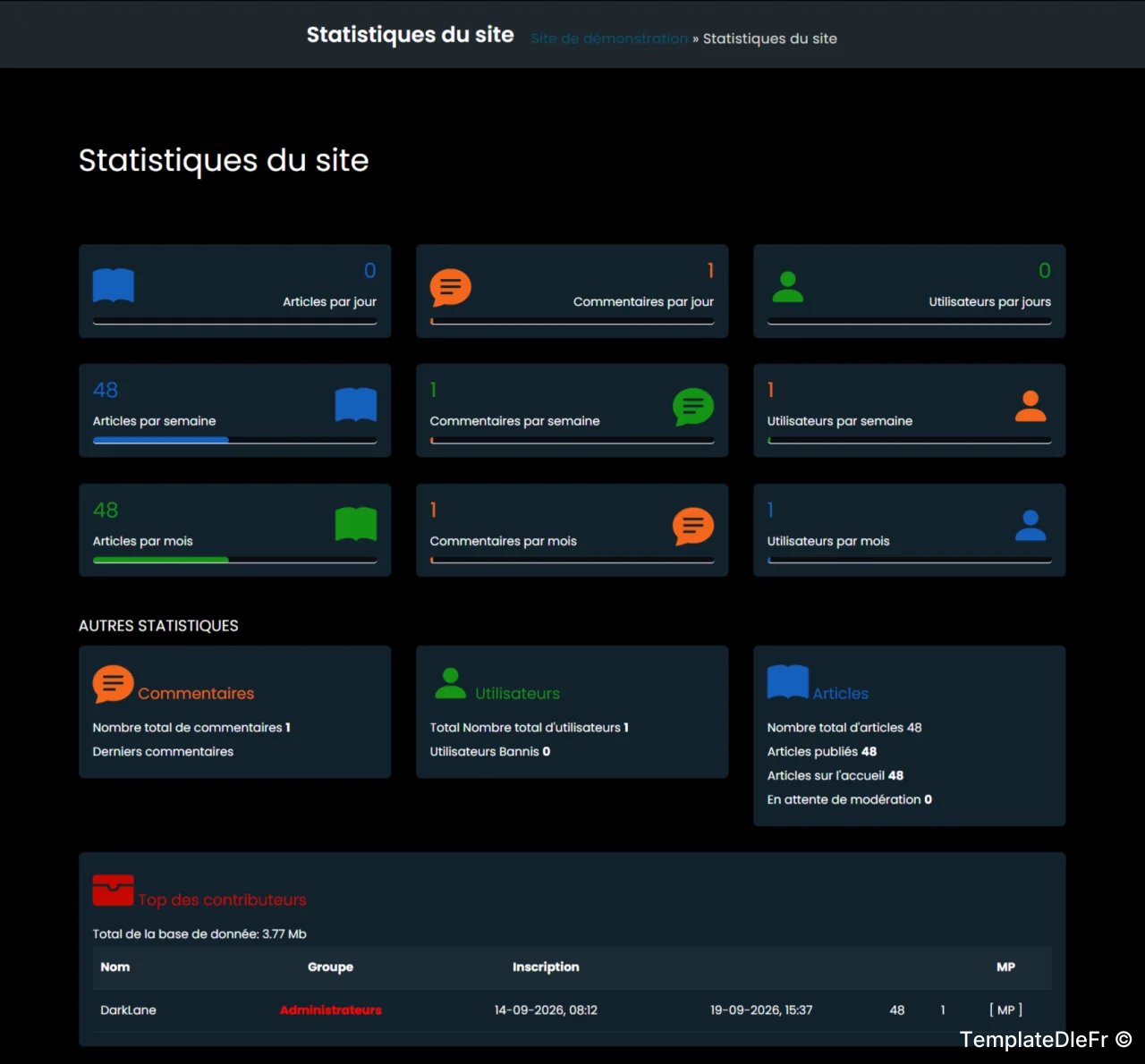This screenshot has height=1064, width=1145.
Task: Click the green user icon for Utilisateurs par jours
Action: [x=788, y=287]
